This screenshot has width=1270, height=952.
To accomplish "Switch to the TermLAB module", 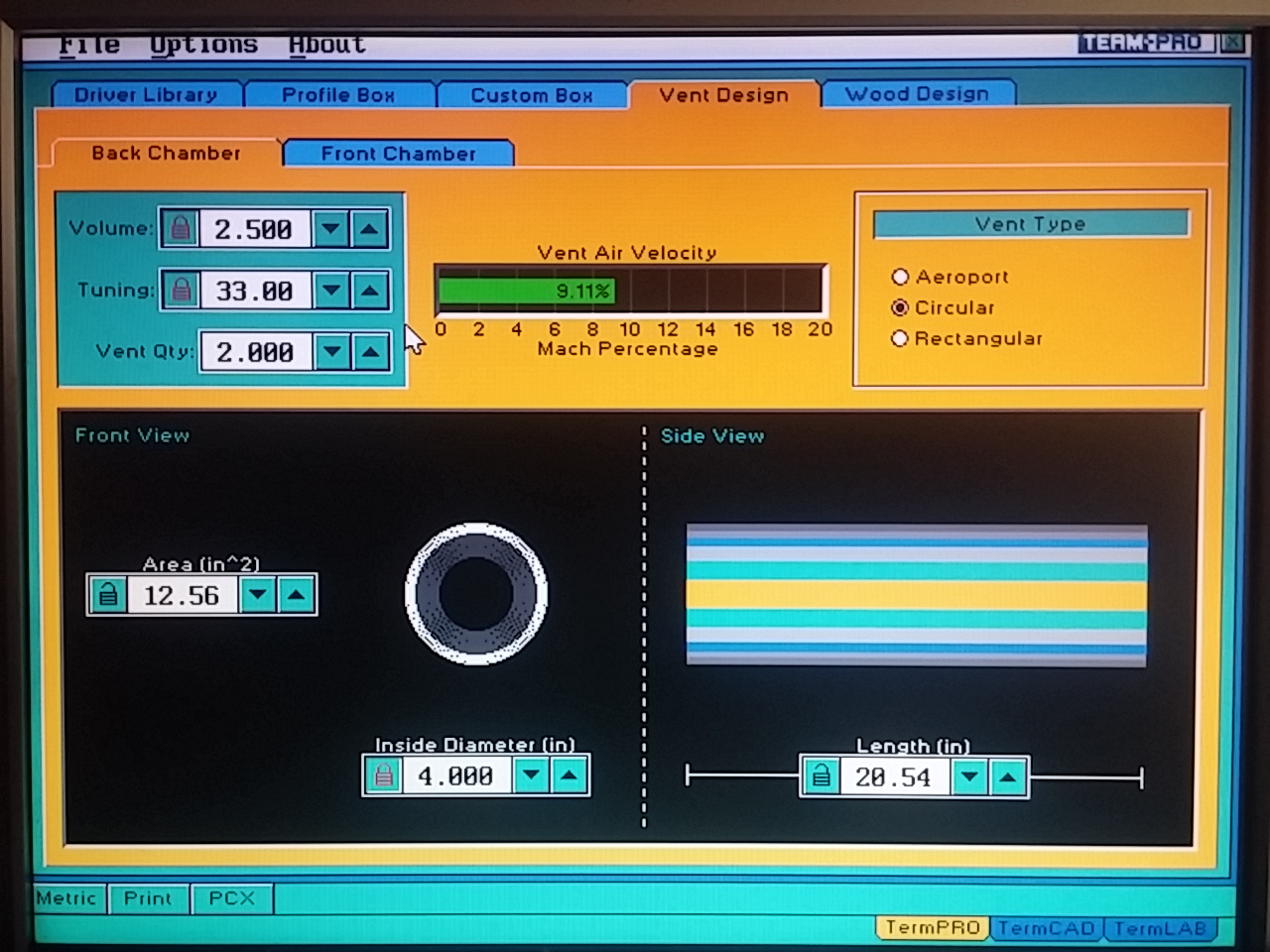I will 1159,928.
